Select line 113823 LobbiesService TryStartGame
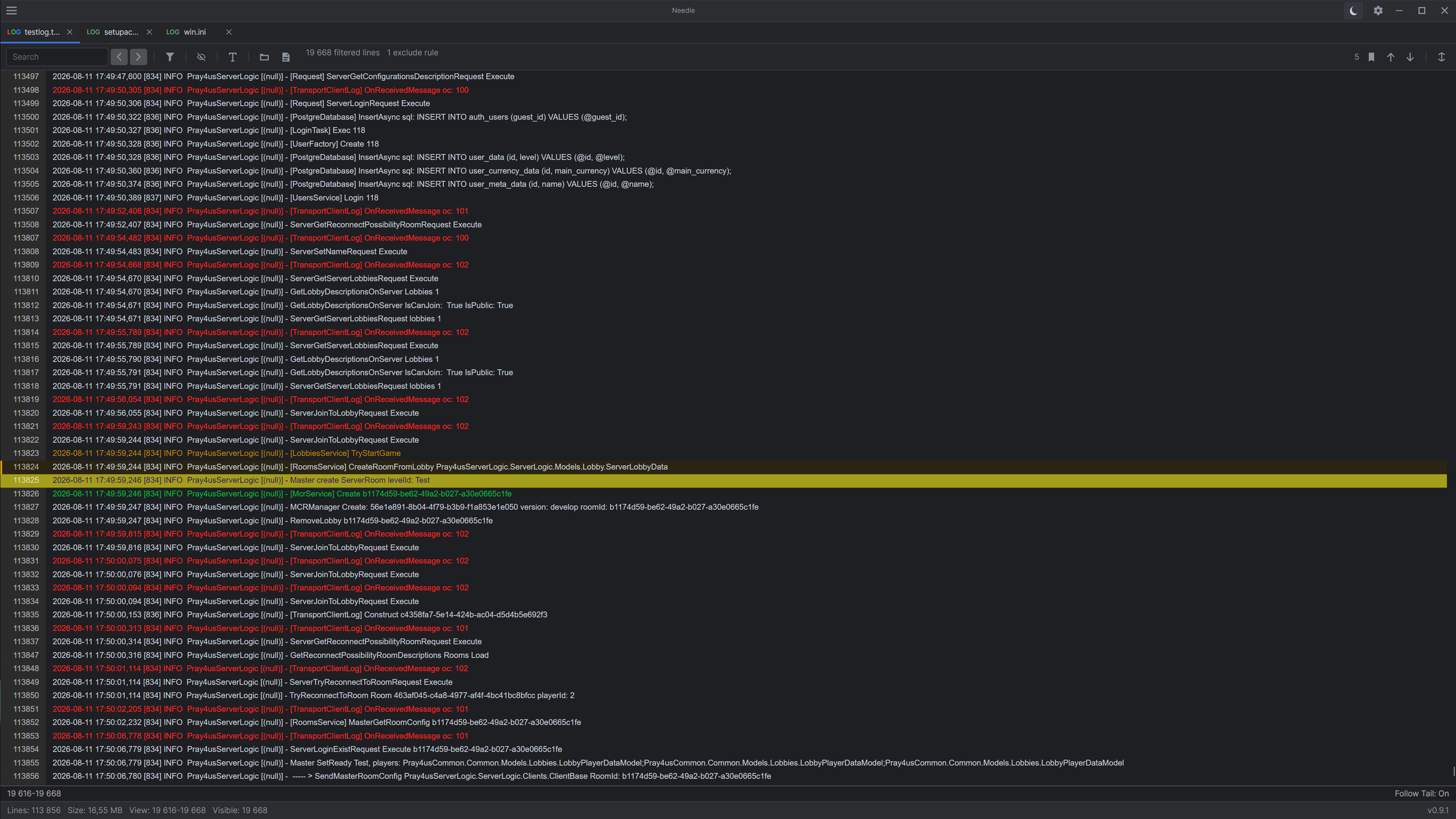This screenshot has height=819, width=1456. click(x=724, y=453)
